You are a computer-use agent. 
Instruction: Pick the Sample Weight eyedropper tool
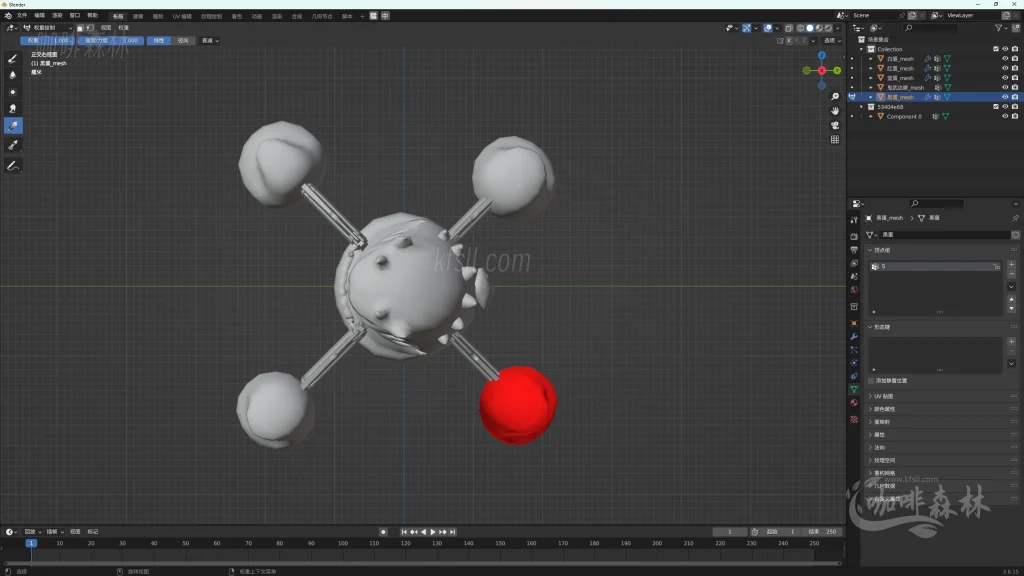[x=14, y=145]
